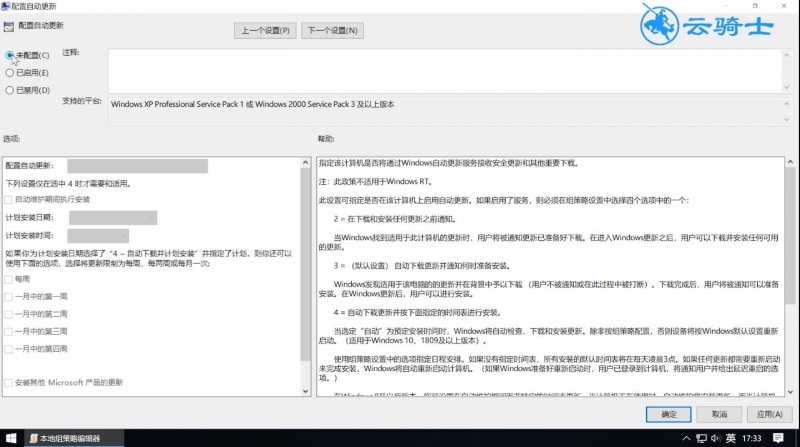Image resolution: width=800 pixels, height=447 pixels.
Task: Click the 下一个设置(N) button
Action: coord(332,31)
